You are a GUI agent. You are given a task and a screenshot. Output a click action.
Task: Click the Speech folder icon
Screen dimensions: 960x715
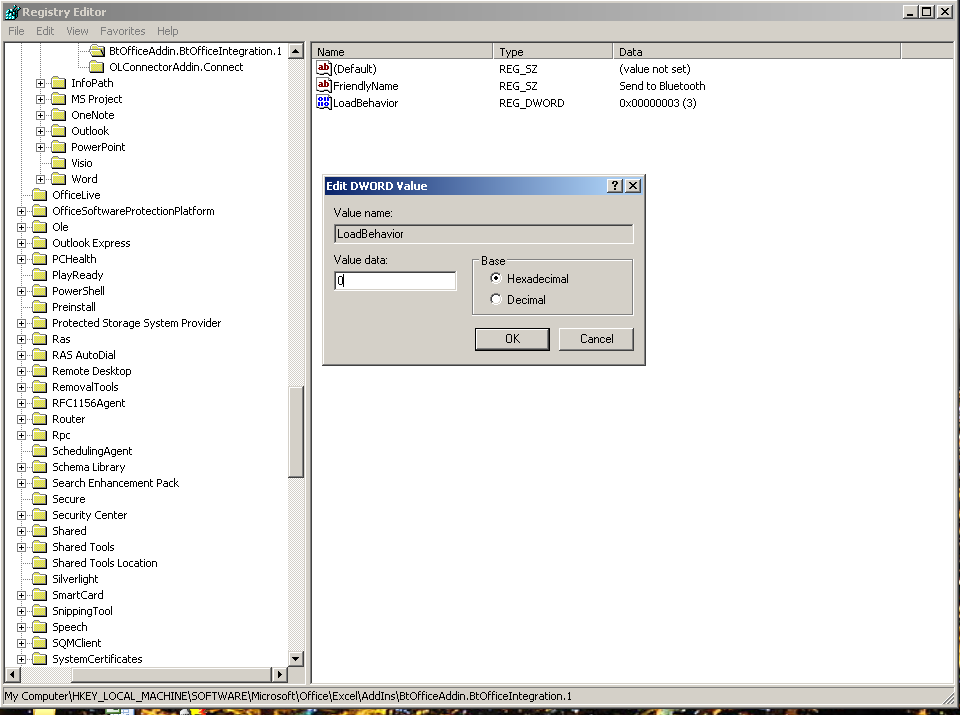(40, 627)
